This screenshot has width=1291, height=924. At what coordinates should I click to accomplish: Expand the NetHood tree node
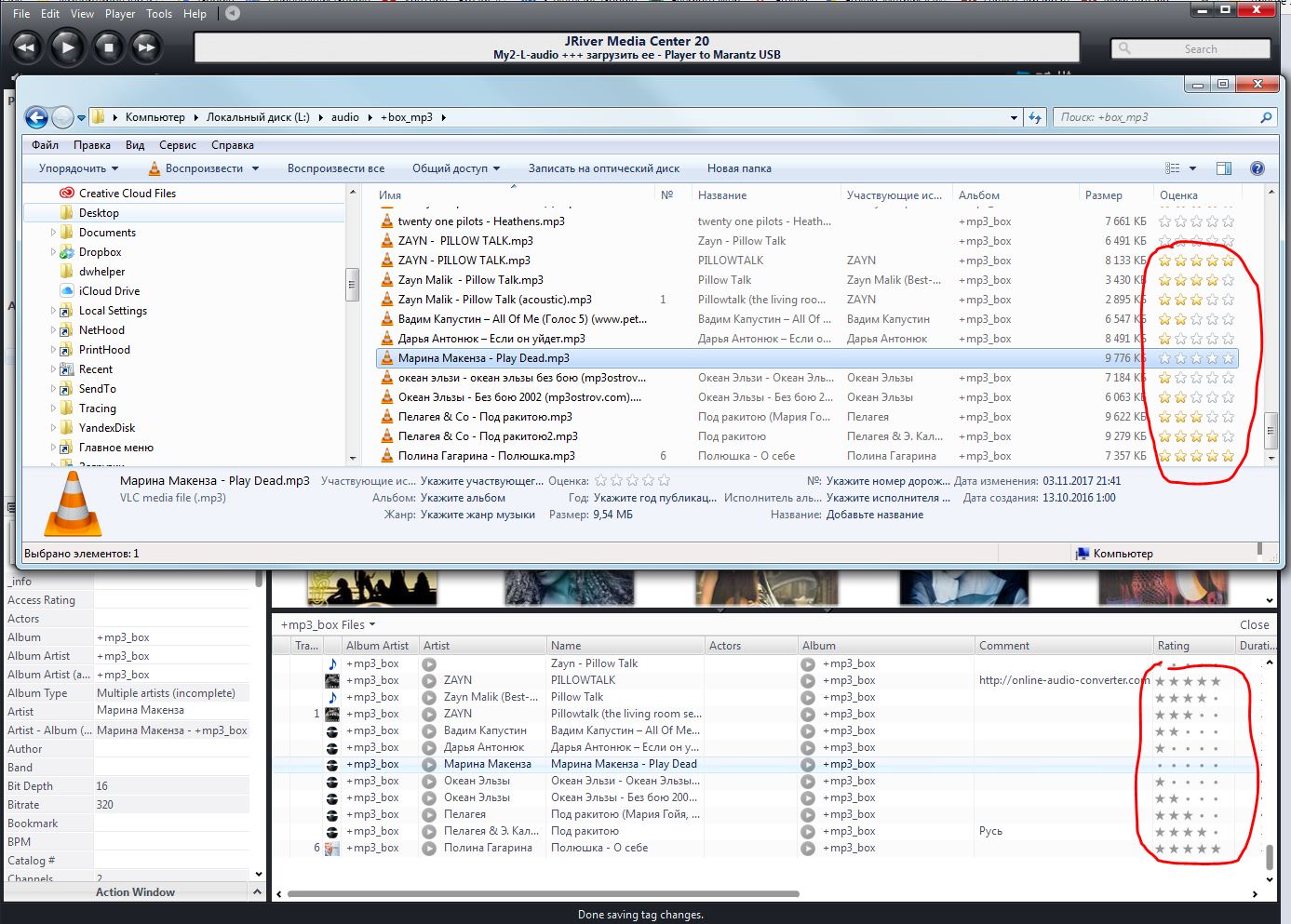point(53,330)
